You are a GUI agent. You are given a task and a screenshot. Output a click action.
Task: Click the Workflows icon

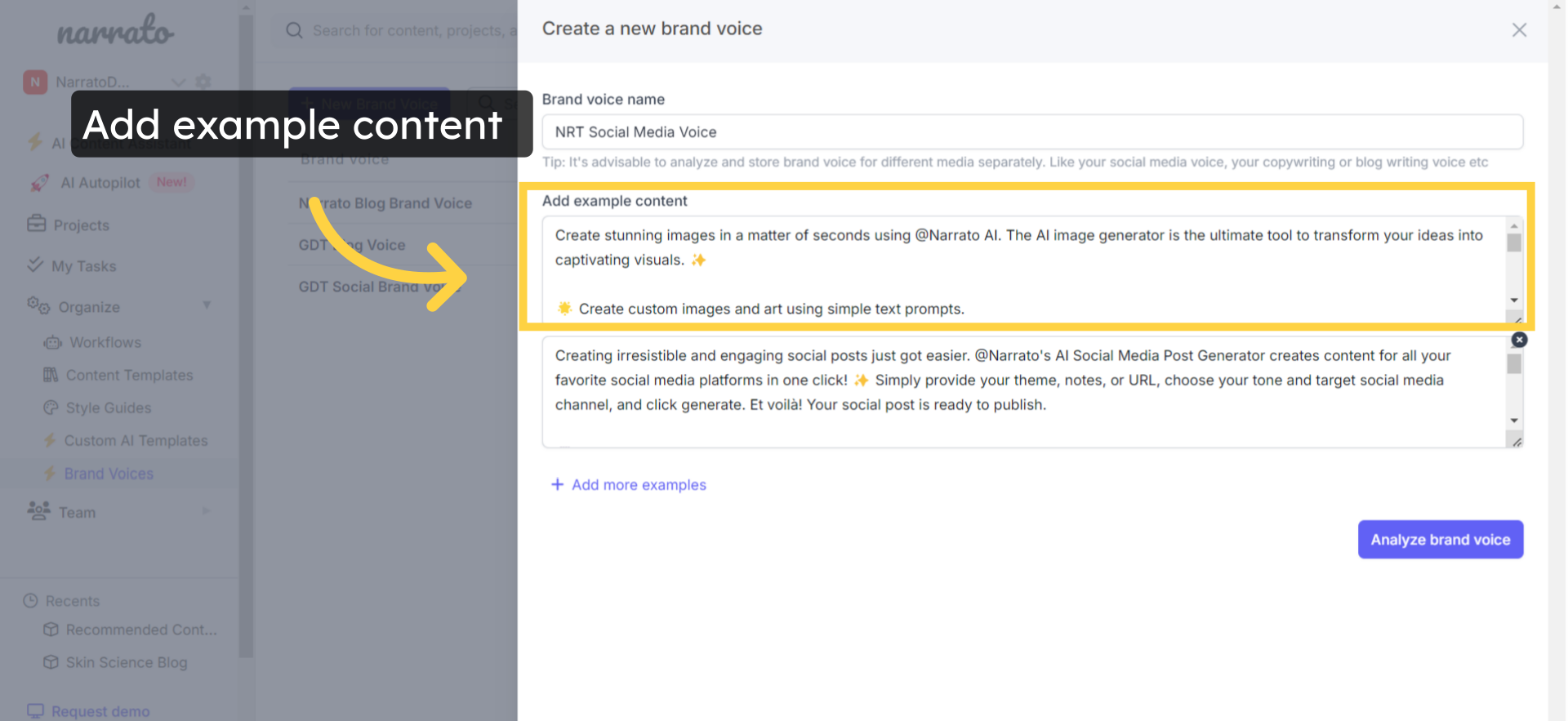click(x=52, y=342)
